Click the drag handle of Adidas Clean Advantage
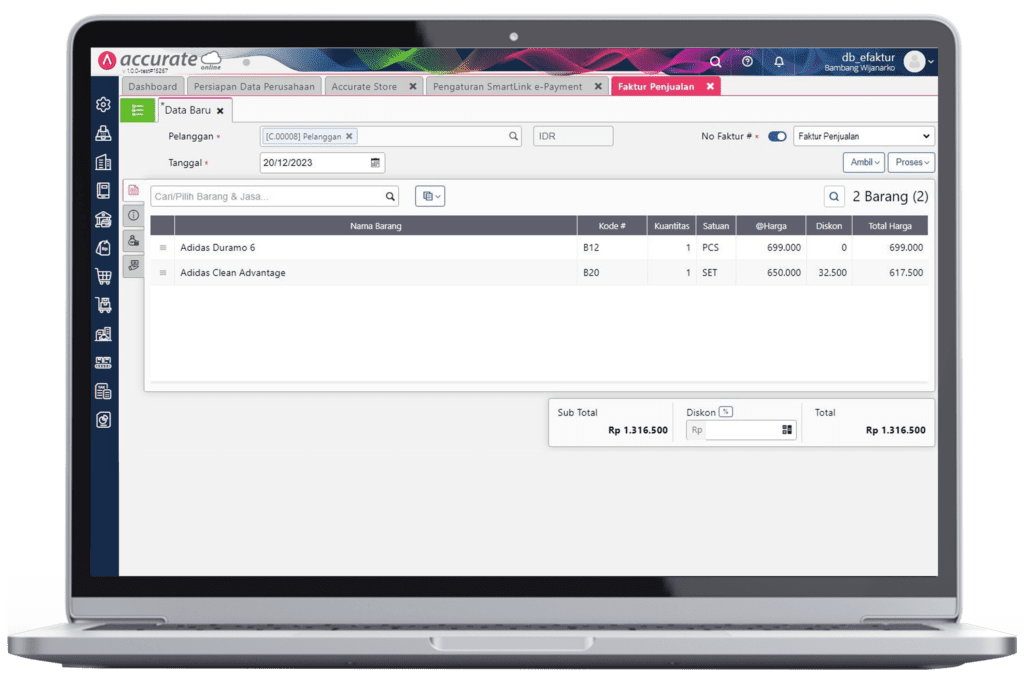The height and width of the screenshot is (683, 1024). coord(163,273)
